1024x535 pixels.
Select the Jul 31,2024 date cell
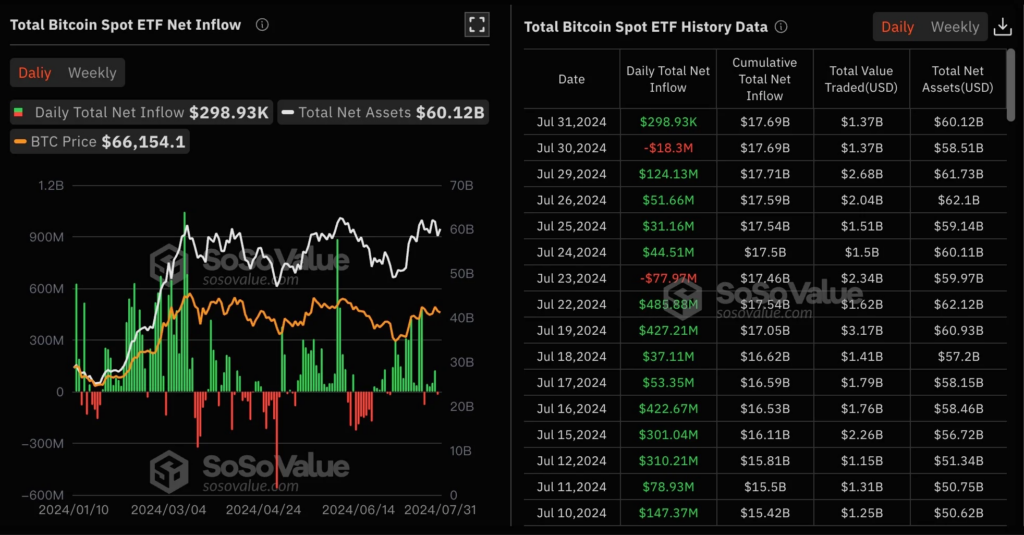click(x=571, y=122)
